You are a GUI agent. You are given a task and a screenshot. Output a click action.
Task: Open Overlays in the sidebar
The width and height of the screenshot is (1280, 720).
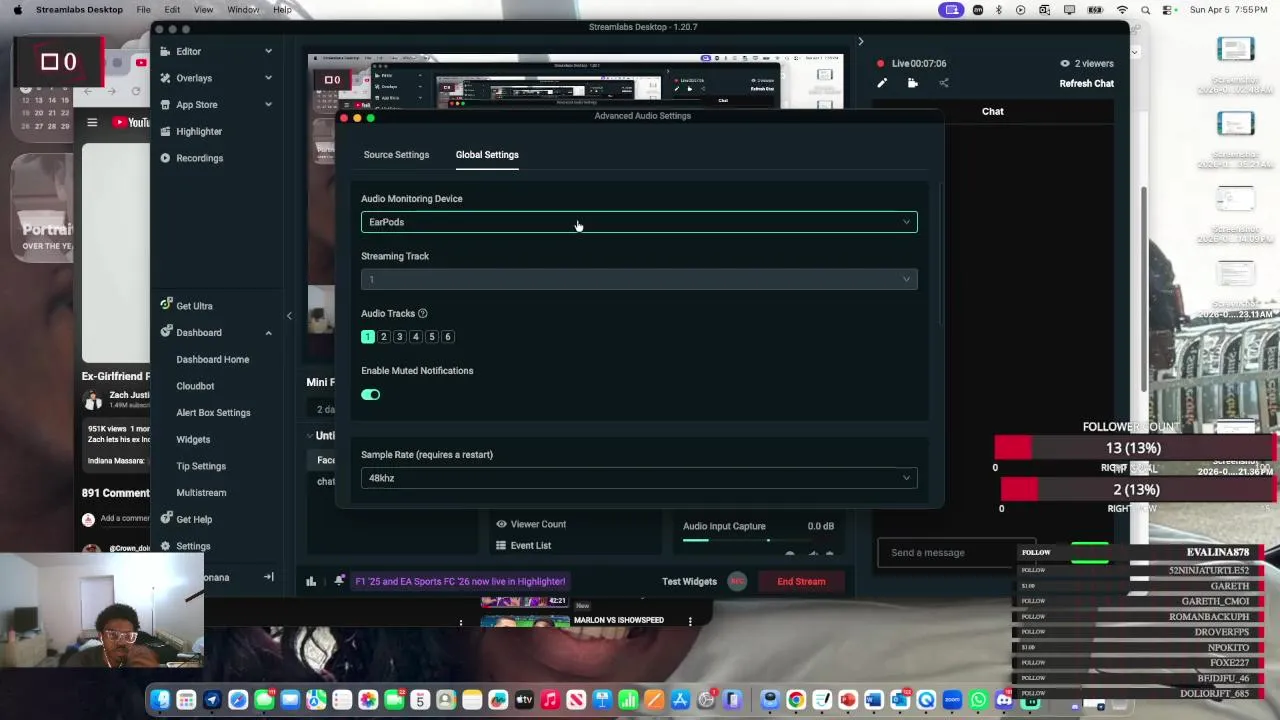tap(194, 78)
